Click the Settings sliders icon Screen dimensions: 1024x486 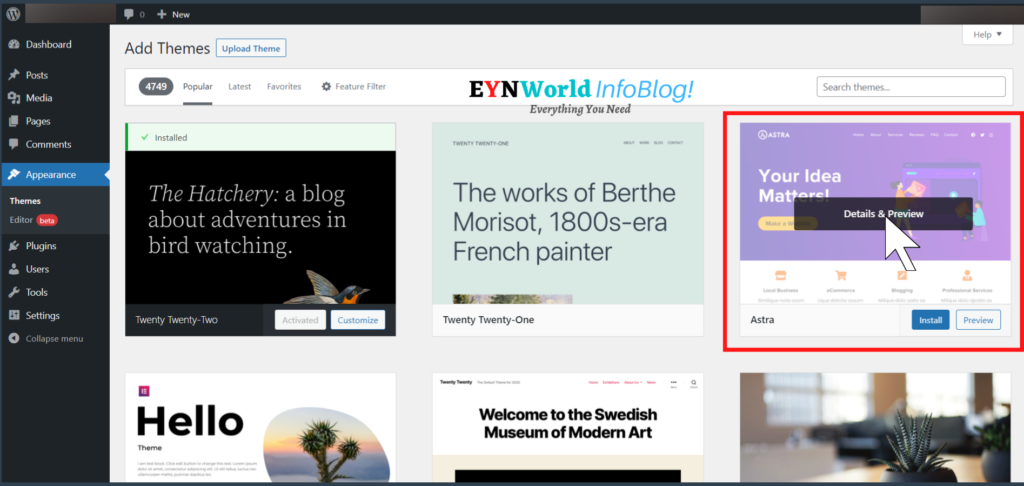14,316
